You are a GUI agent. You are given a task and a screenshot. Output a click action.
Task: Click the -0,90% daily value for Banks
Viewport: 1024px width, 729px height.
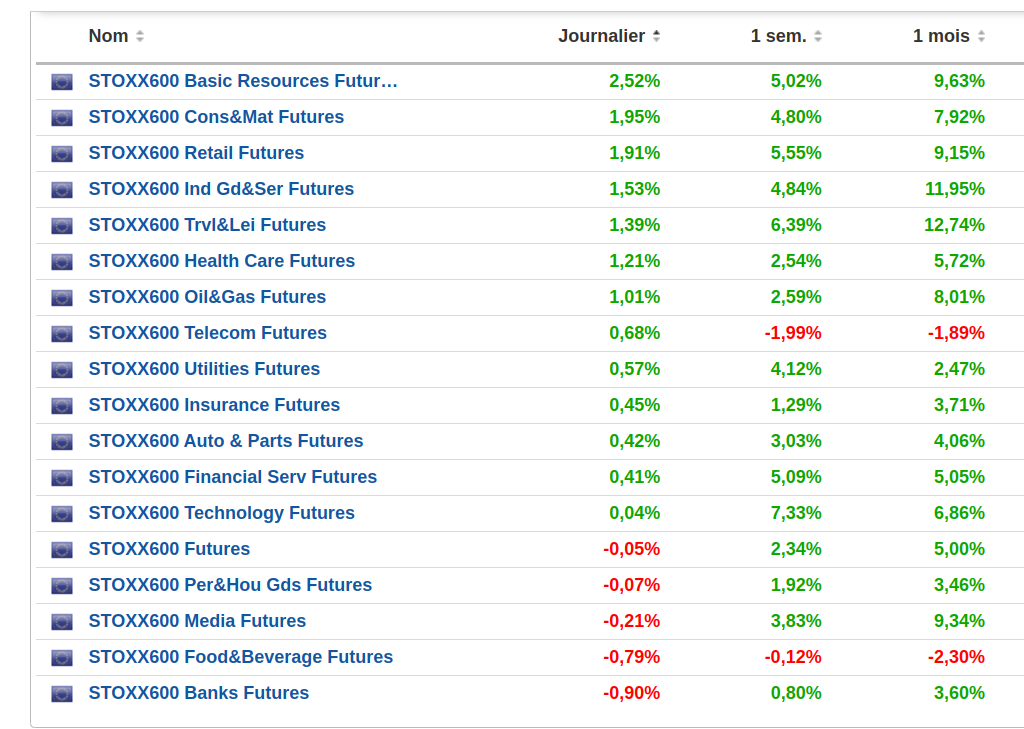[x=631, y=693]
